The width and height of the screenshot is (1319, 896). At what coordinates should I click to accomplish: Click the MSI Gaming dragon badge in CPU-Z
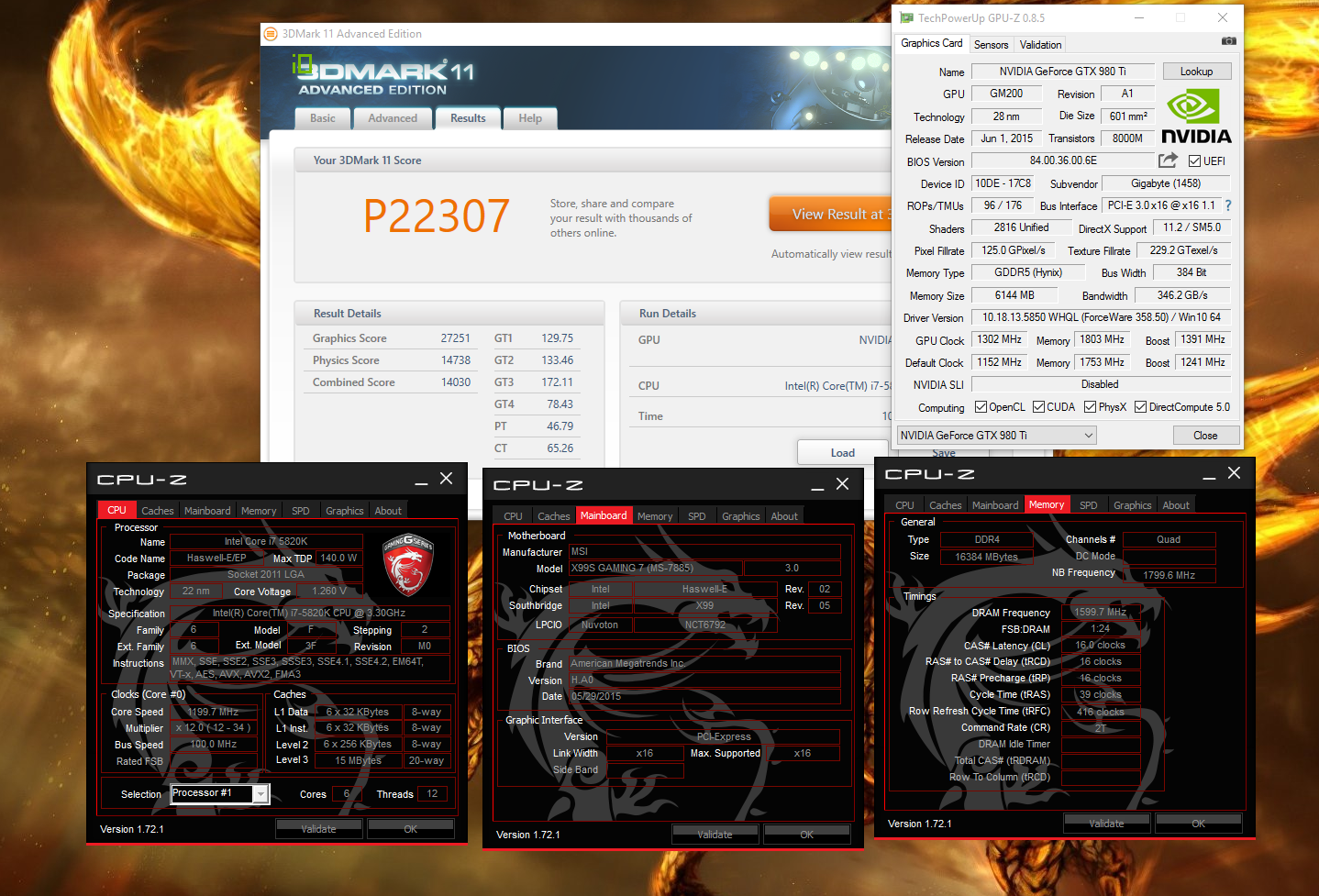[x=407, y=564]
